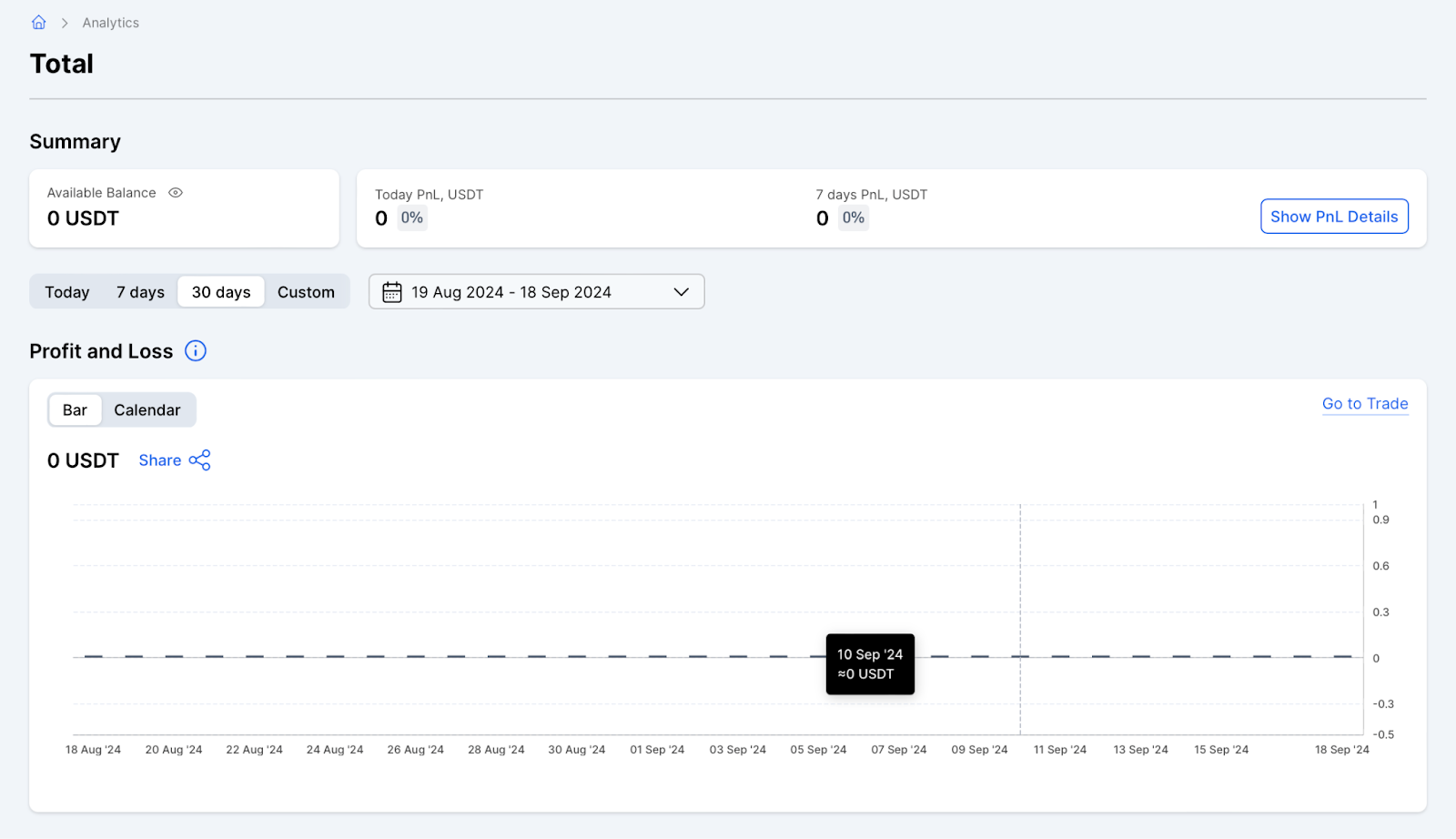The image size is (1456, 839).
Task: Expand the date range dropdown chevron
Action: click(x=681, y=291)
